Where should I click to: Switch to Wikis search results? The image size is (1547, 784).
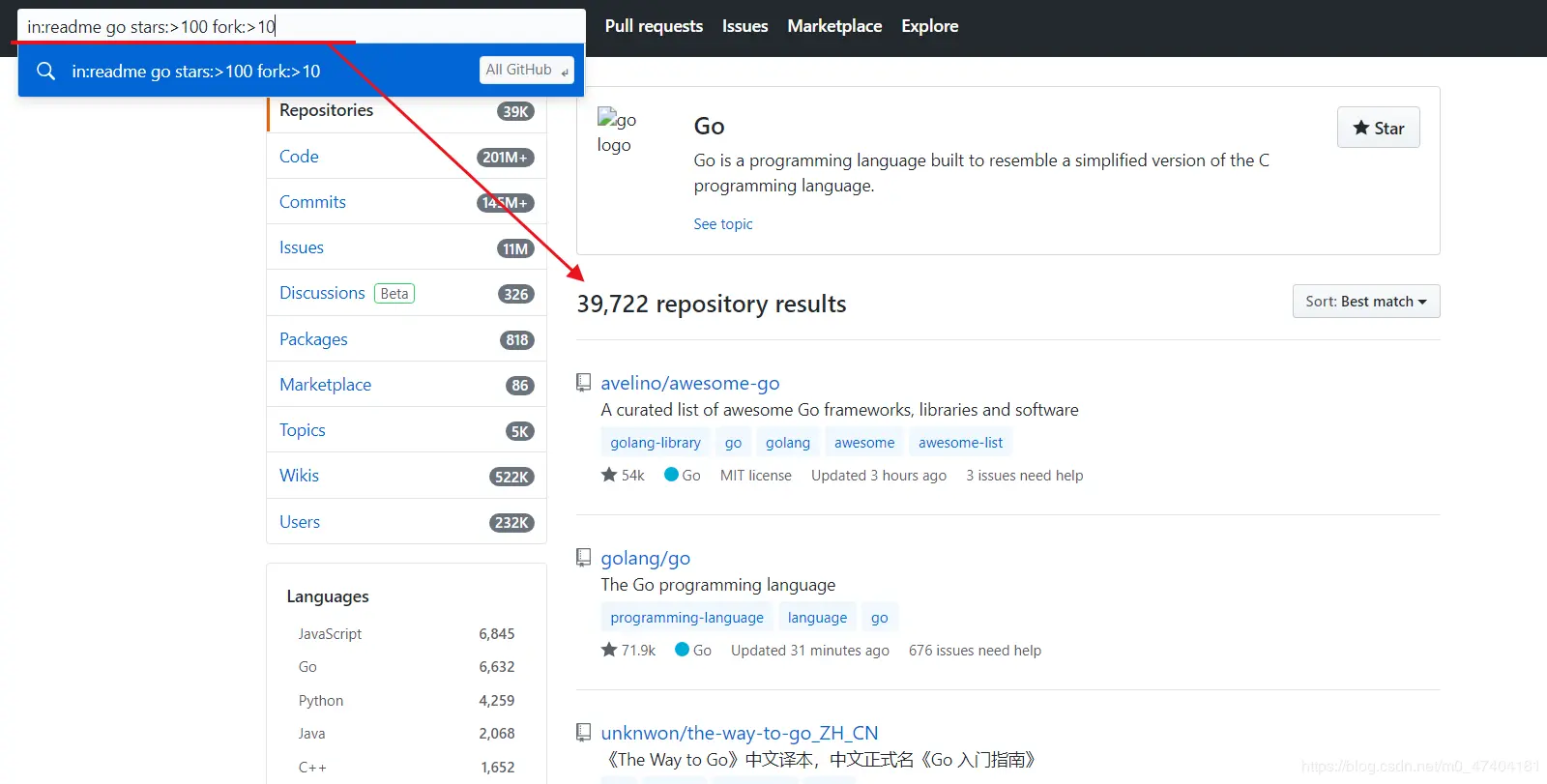(406, 476)
